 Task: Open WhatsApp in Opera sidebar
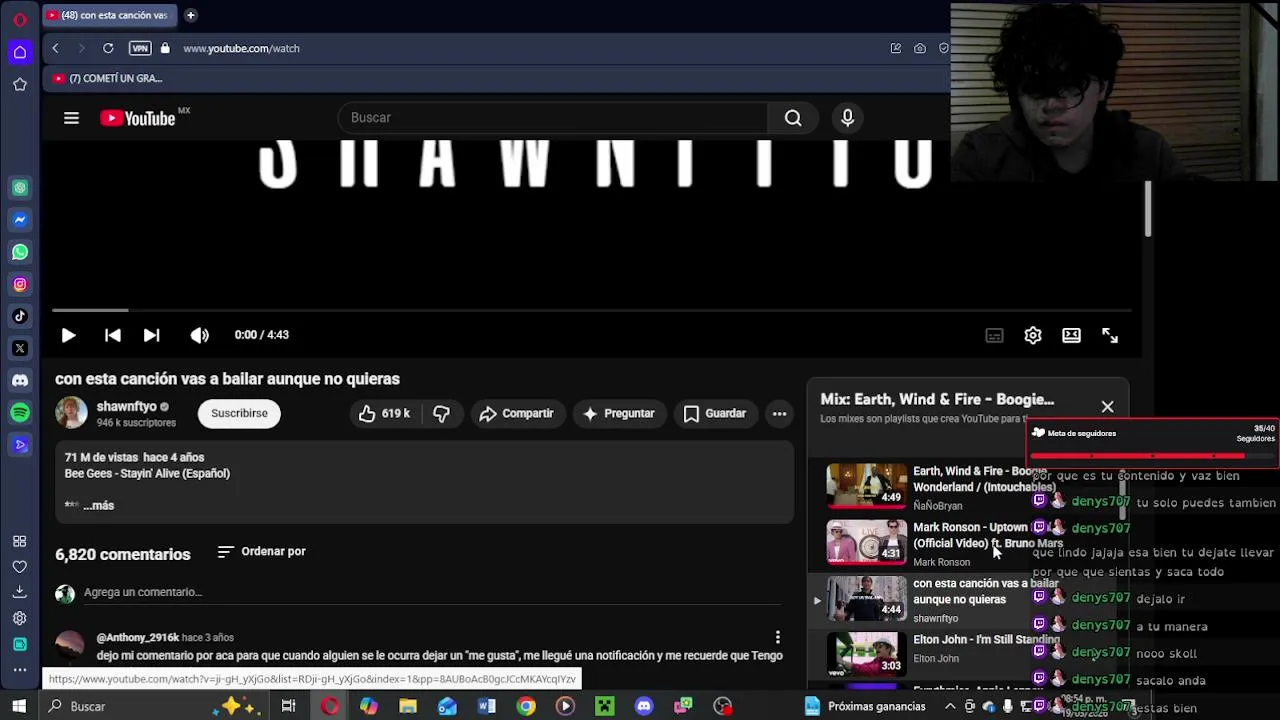[20, 252]
